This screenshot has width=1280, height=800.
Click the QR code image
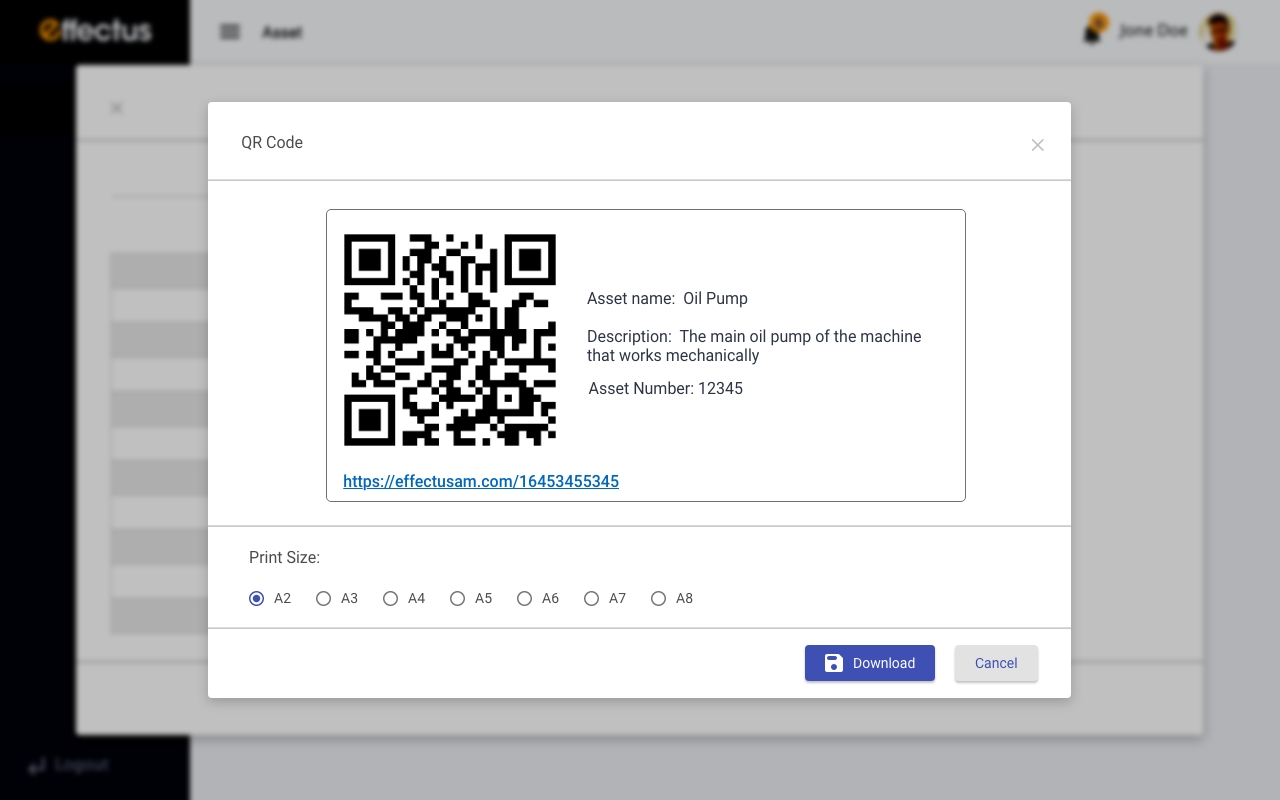coord(450,340)
